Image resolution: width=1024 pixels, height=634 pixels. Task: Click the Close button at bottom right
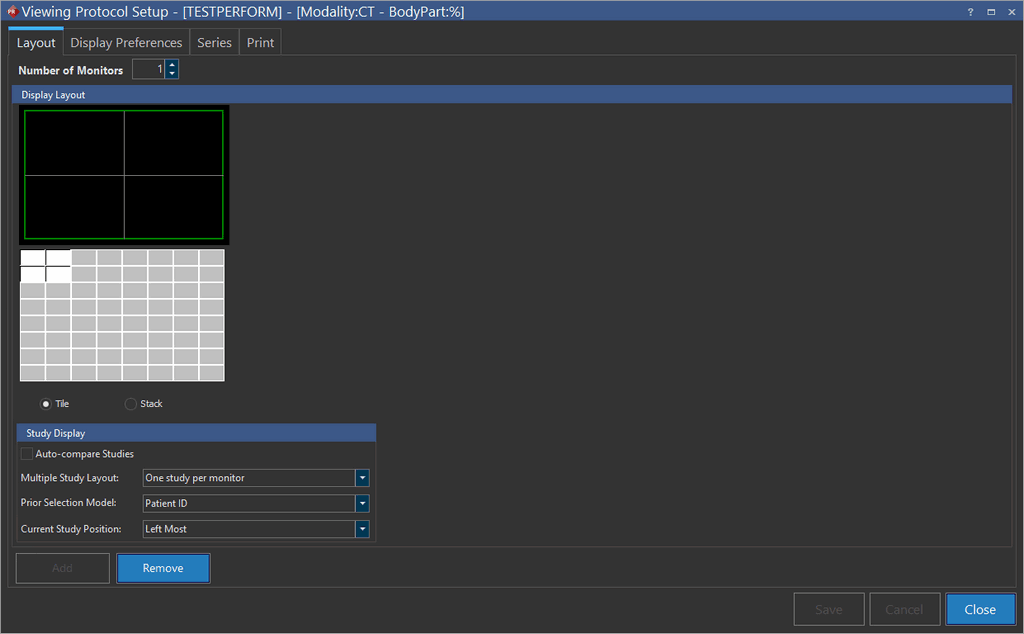980,609
